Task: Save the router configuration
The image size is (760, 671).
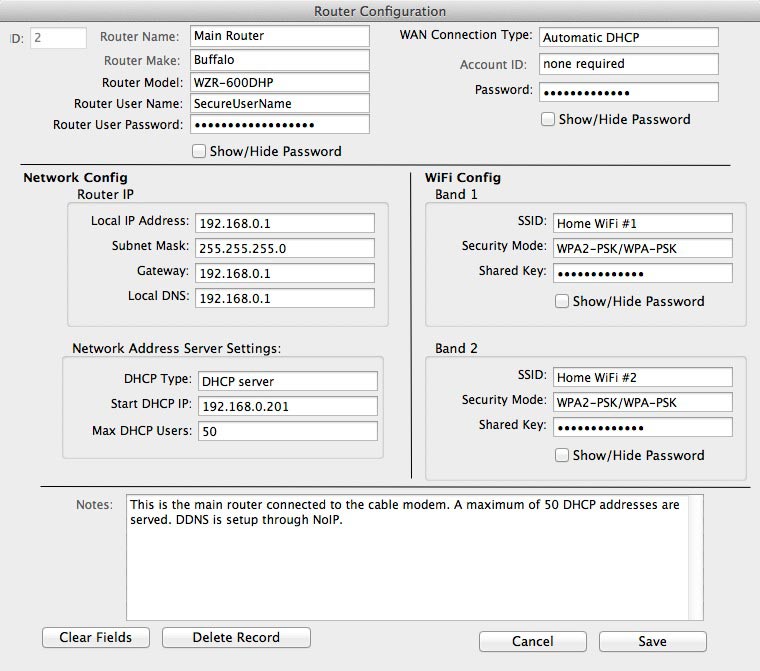Action: click(x=652, y=641)
